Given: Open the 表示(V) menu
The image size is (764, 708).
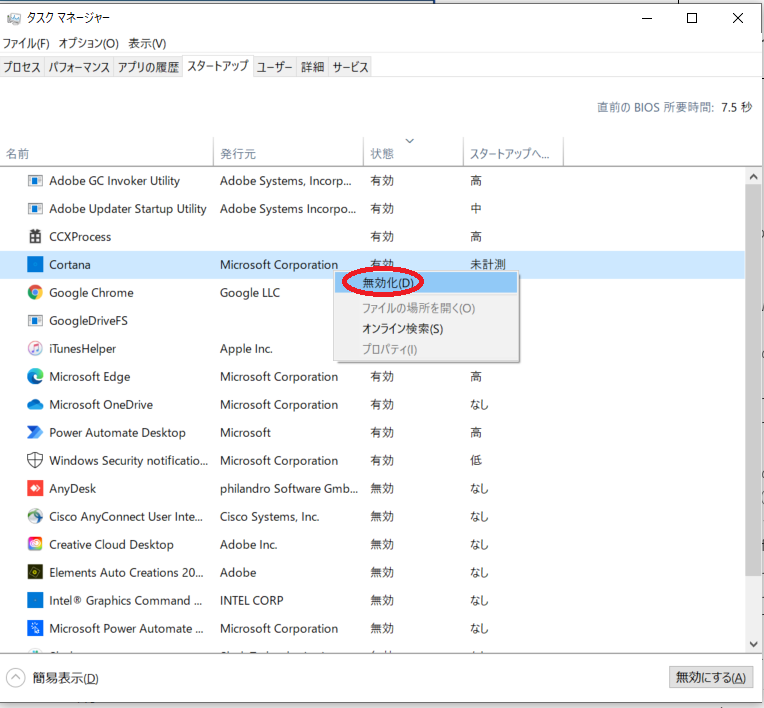Looking at the screenshot, I should 147,44.
